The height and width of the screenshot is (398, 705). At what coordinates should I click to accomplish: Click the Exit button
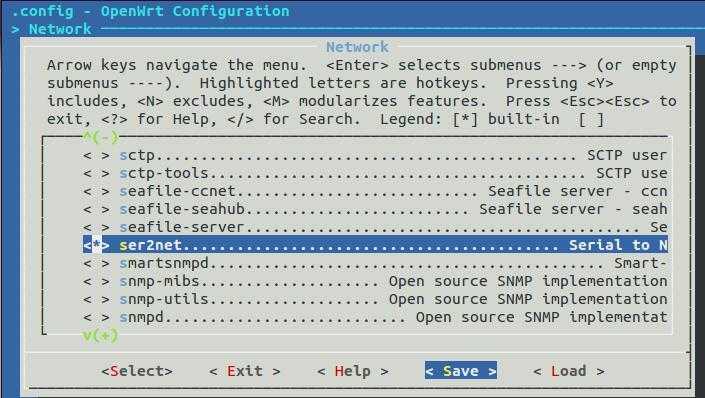point(245,371)
